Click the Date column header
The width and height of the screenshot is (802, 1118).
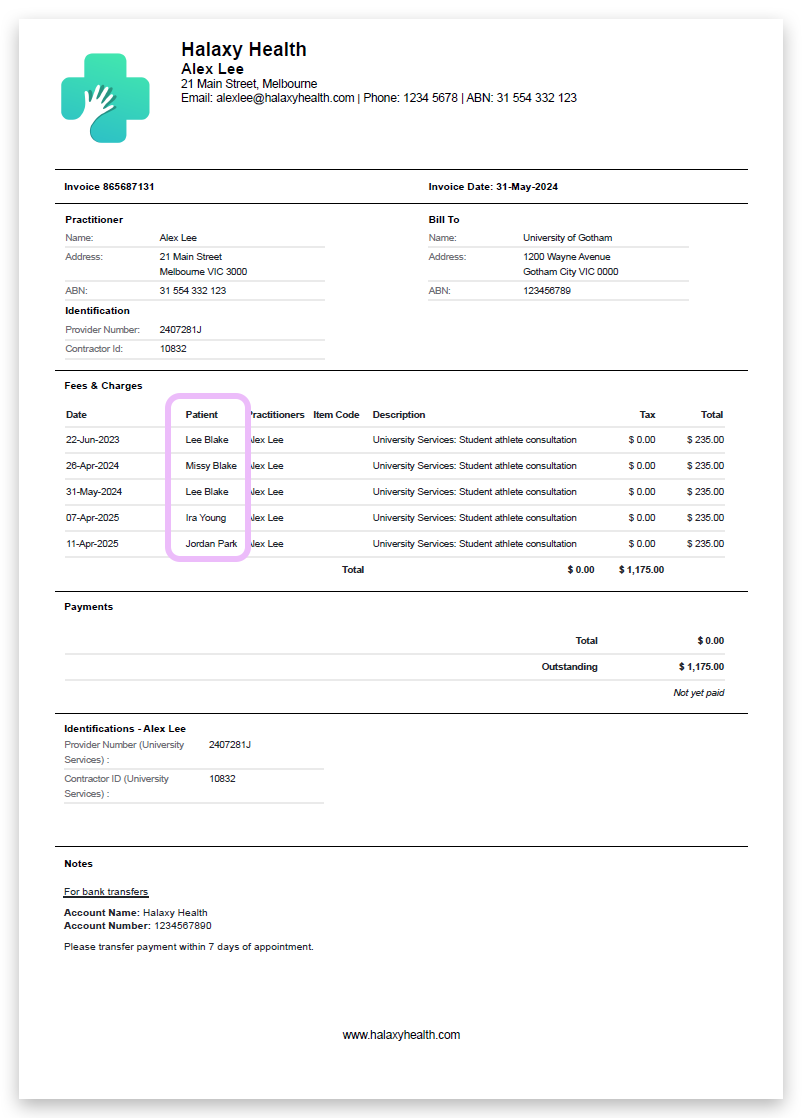(77, 414)
